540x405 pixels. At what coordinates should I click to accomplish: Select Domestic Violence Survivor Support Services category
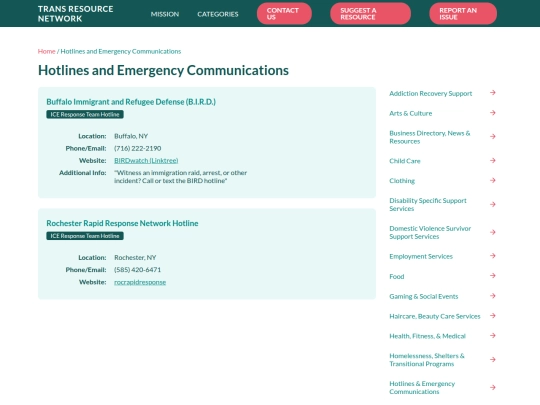[x=430, y=232]
